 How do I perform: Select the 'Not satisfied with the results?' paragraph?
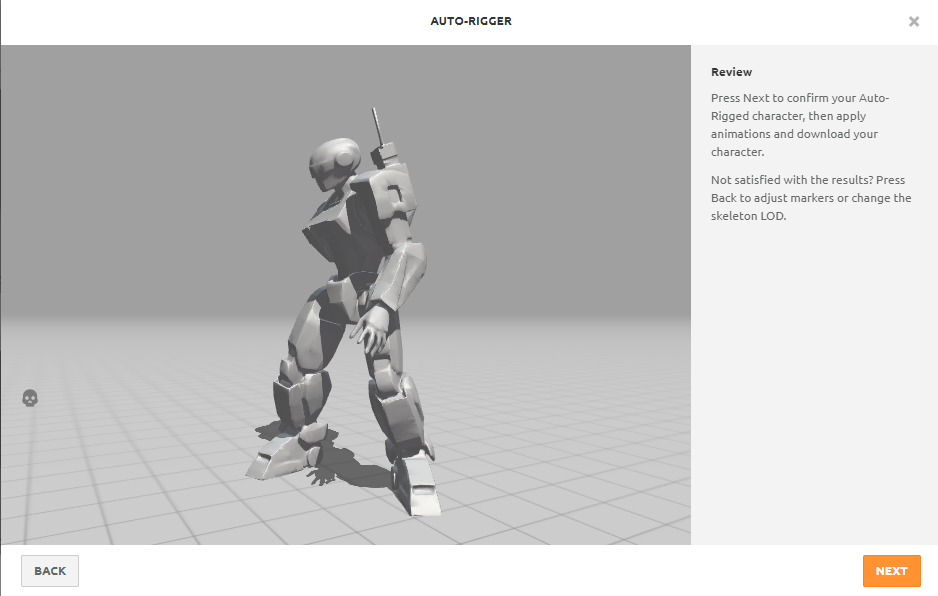[811, 197]
